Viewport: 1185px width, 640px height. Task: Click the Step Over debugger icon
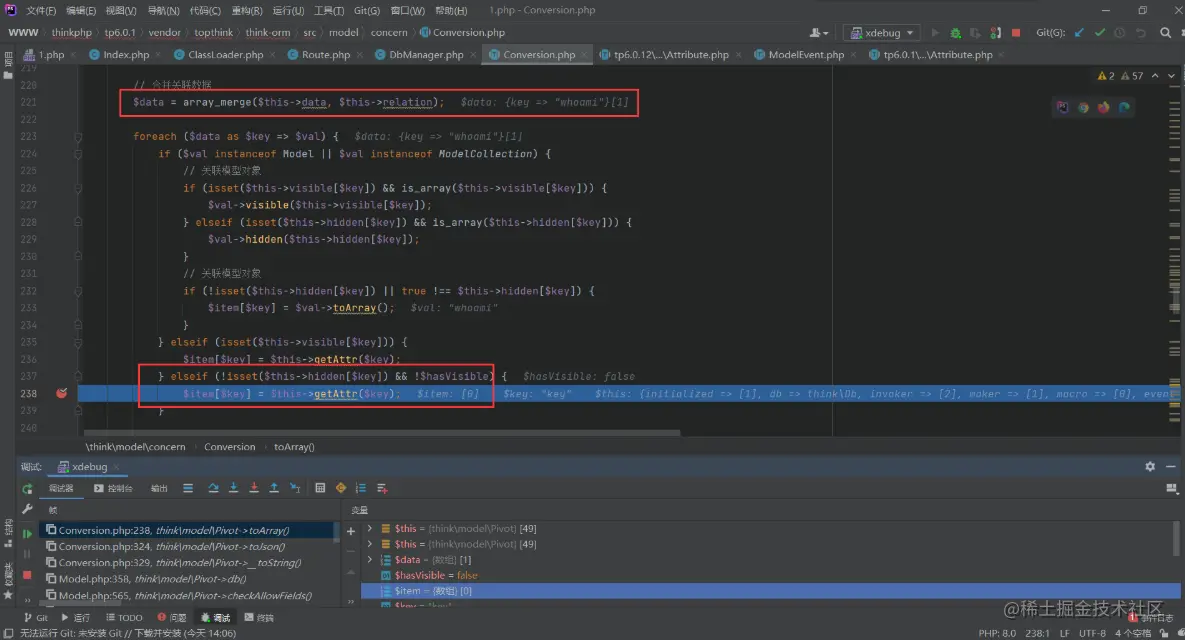[213, 488]
